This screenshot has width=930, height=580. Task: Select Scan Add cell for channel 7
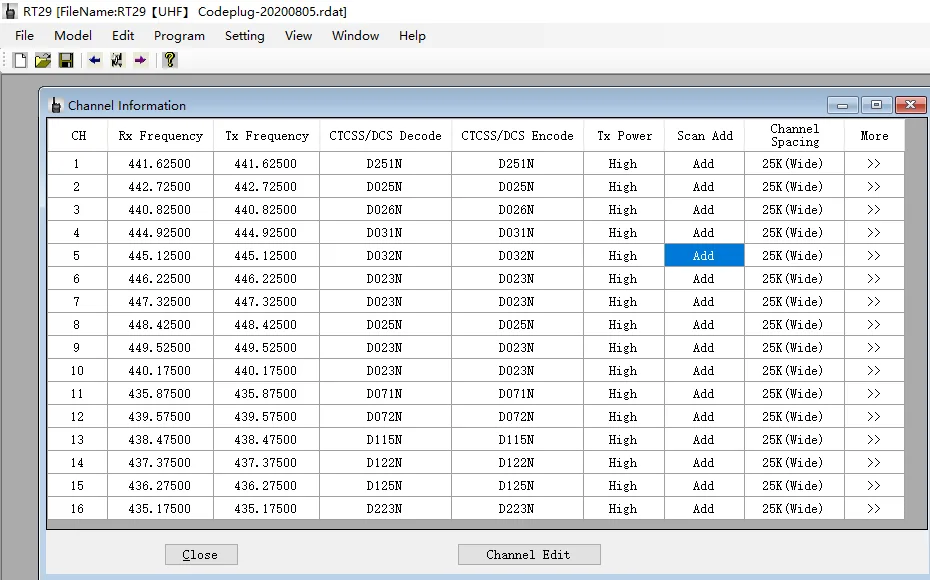tap(704, 302)
